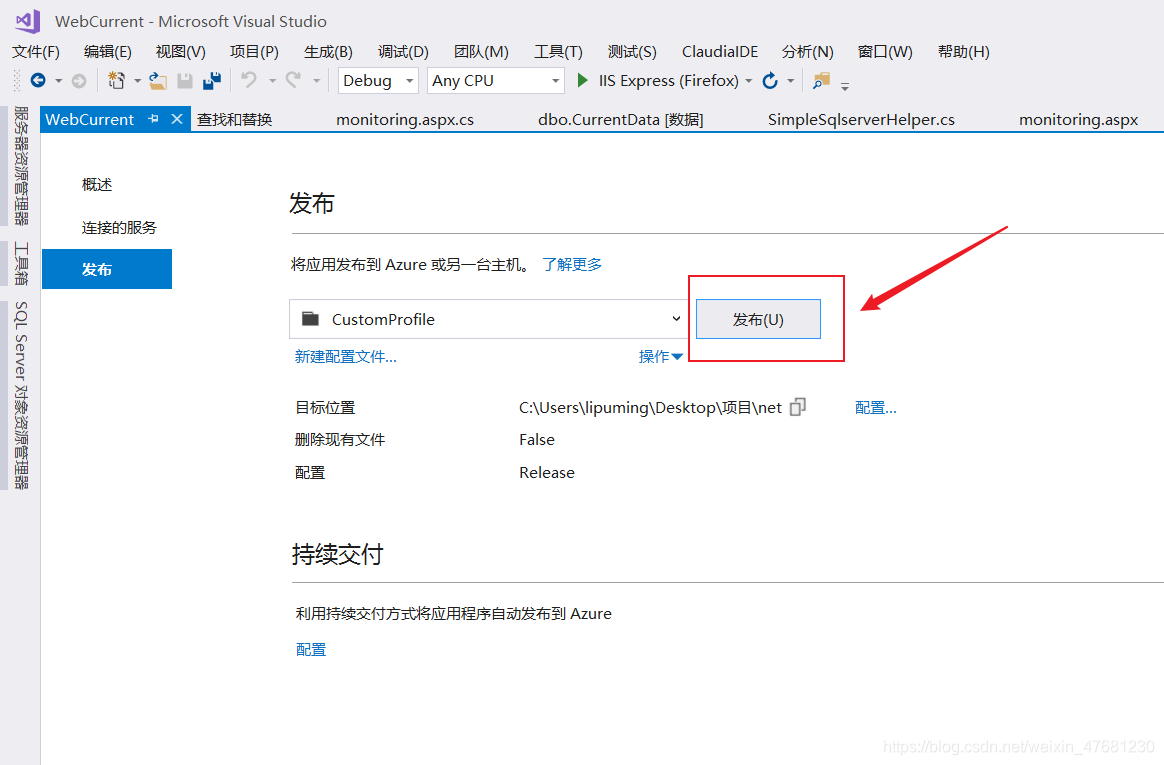Select the 发布 page in sidebar
The image size is (1164, 765).
(107, 269)
